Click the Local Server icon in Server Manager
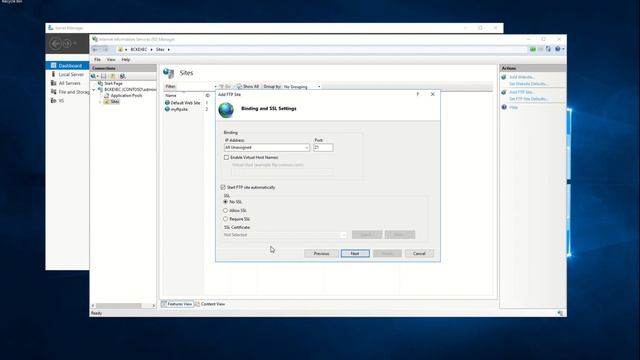The image size is (640, 360). click(53, 74)
